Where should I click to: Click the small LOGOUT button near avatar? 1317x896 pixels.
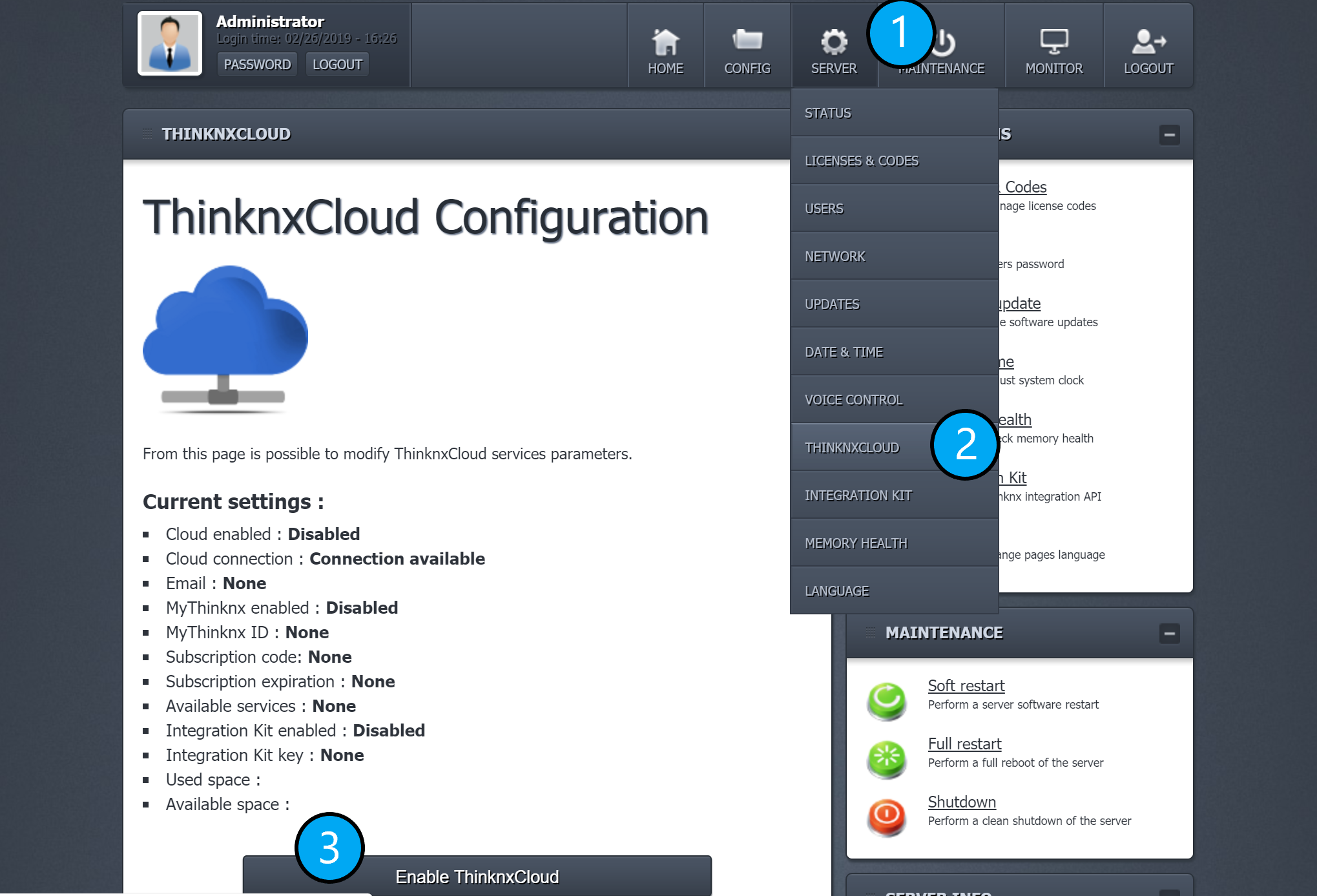click(337, 65)
